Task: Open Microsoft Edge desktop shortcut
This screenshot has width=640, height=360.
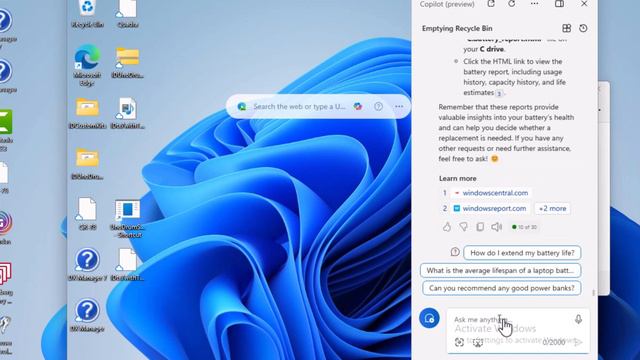Action: pos(87,65)
